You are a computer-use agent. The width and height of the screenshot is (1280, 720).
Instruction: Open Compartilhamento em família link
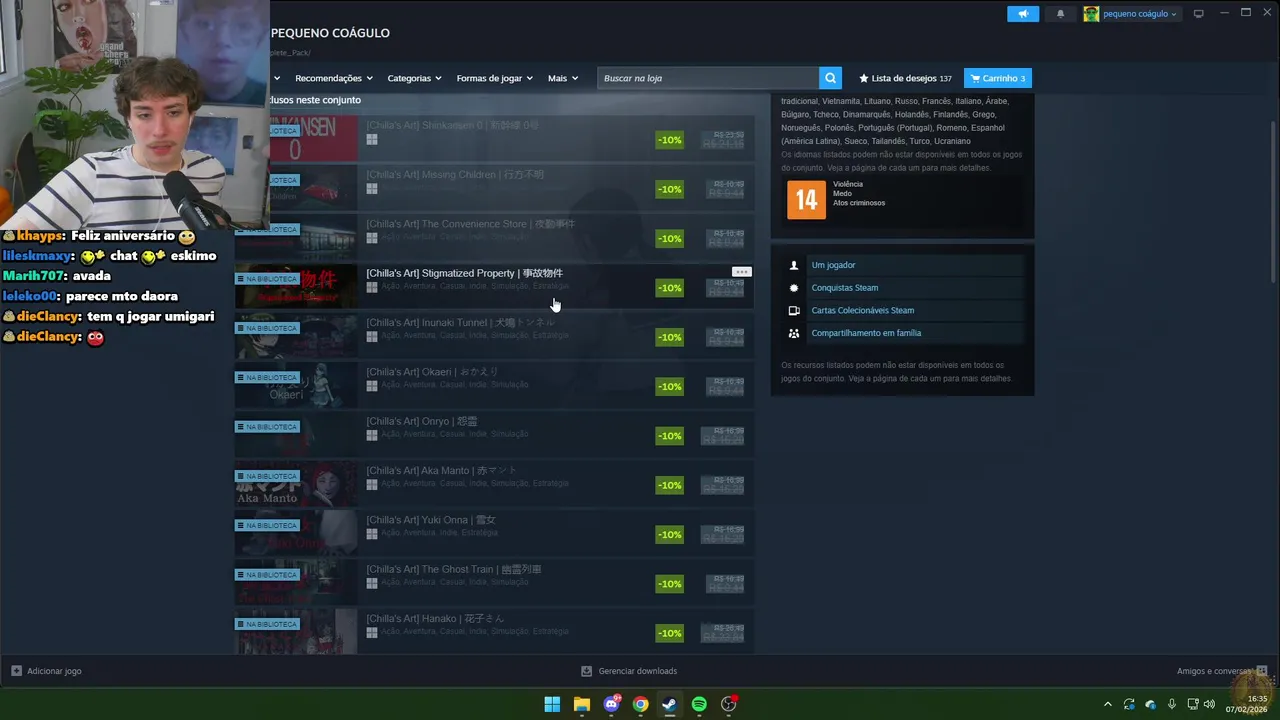pyautogui.click(x=866, y=333)
